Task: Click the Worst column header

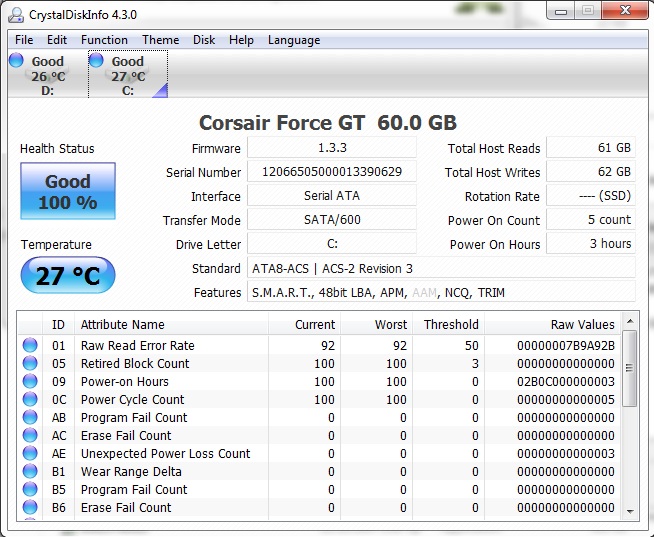Action: coord(377,324)
